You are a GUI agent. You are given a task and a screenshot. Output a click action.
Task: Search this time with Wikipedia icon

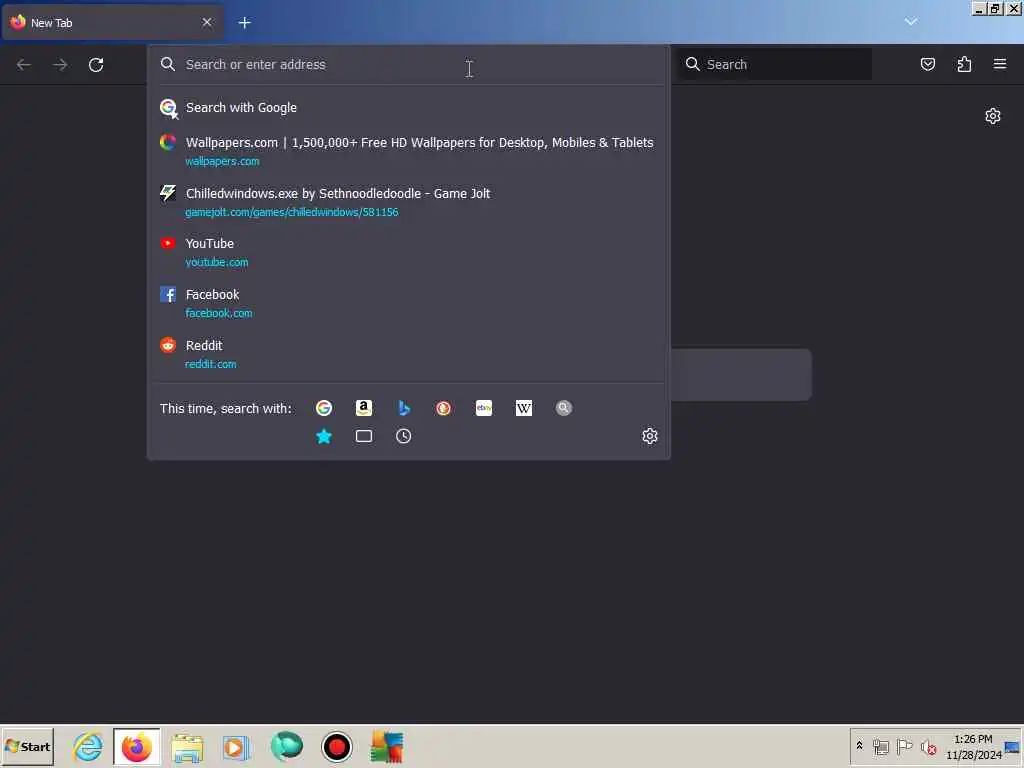click(524, 408)
